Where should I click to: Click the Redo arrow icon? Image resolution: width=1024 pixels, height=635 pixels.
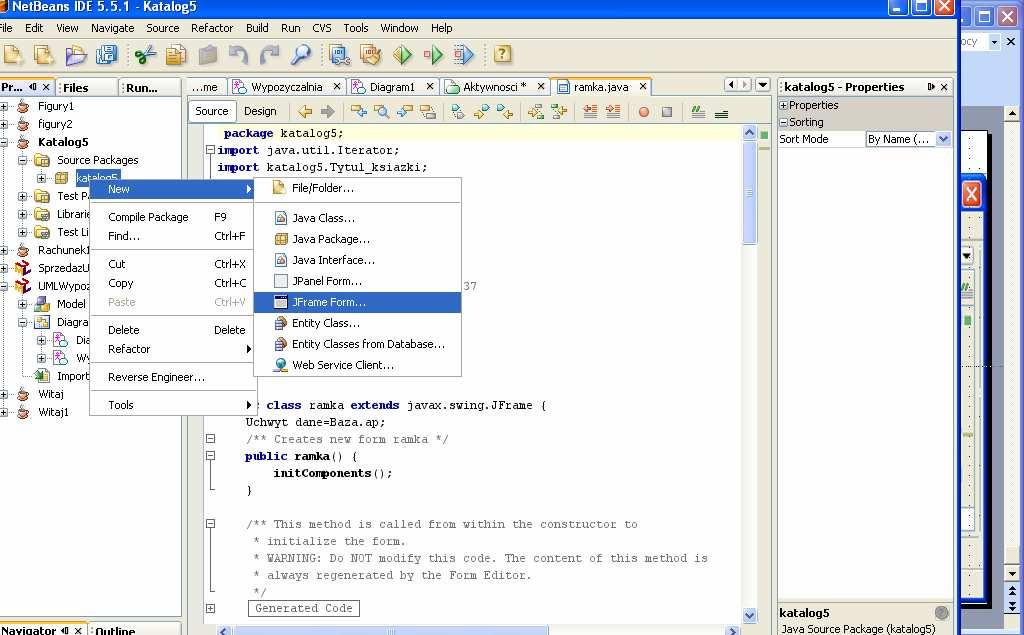(x=269, y=56)
